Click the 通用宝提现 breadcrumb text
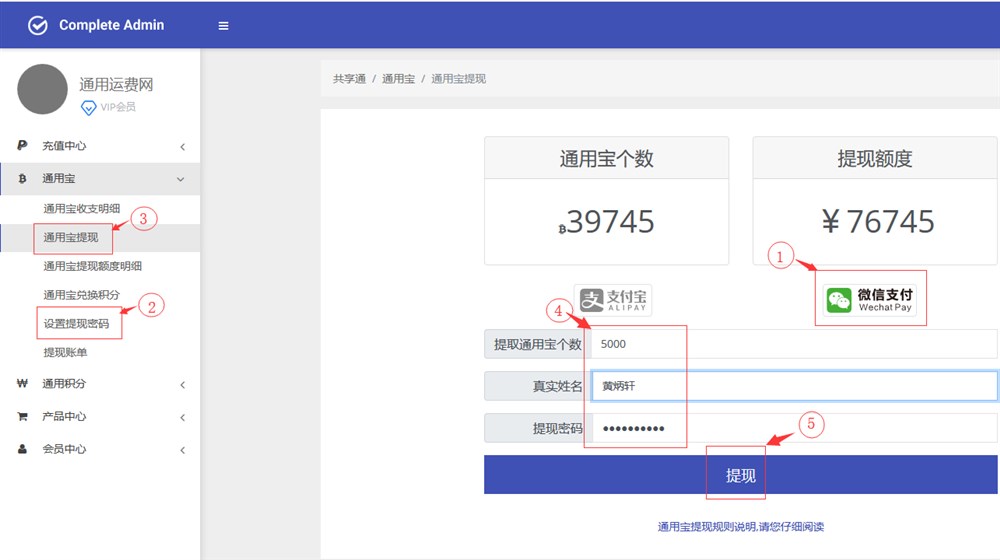The image size is (1000, 560). pos(459,79)
